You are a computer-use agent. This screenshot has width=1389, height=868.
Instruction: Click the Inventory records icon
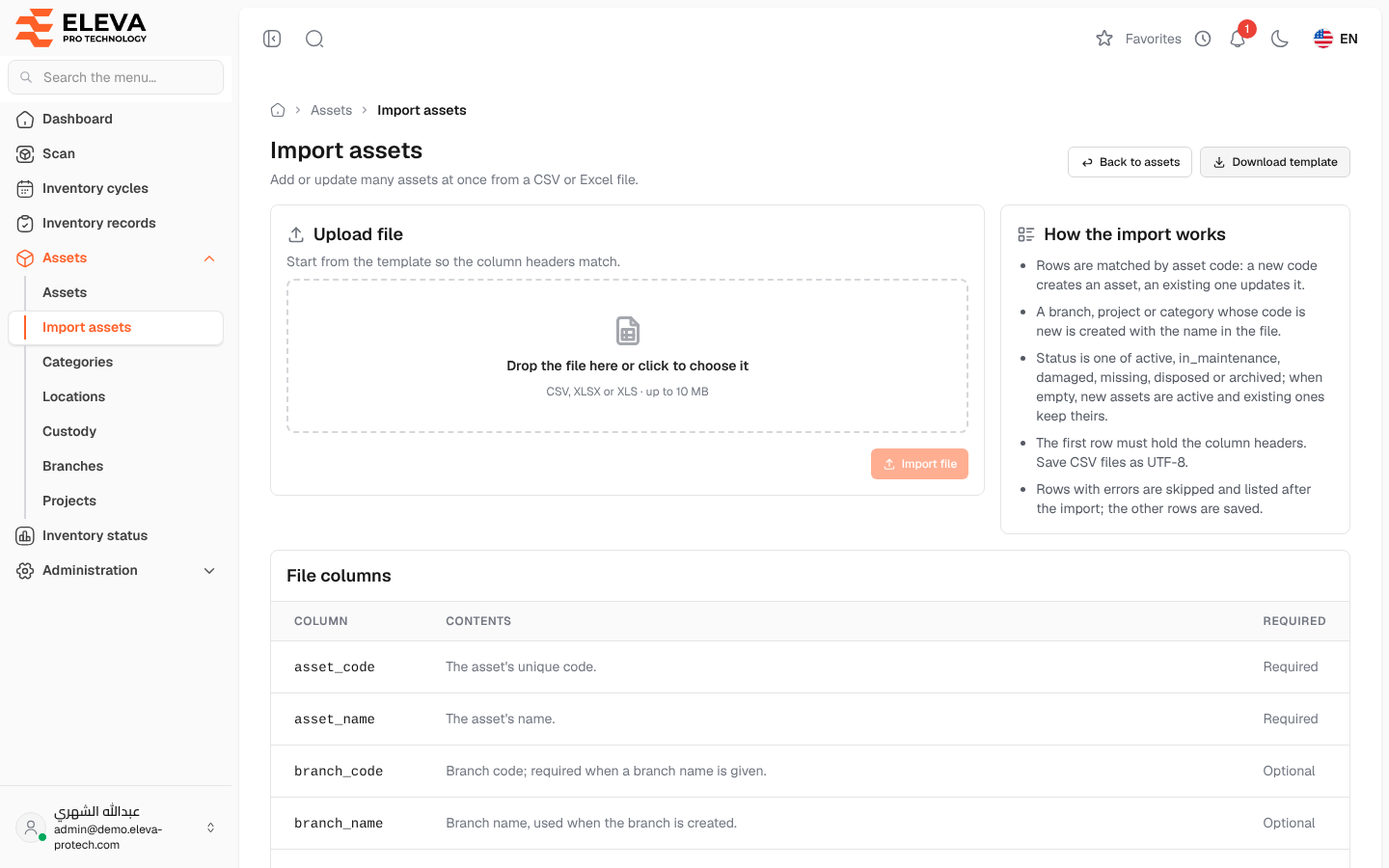[x=25, y=223]
